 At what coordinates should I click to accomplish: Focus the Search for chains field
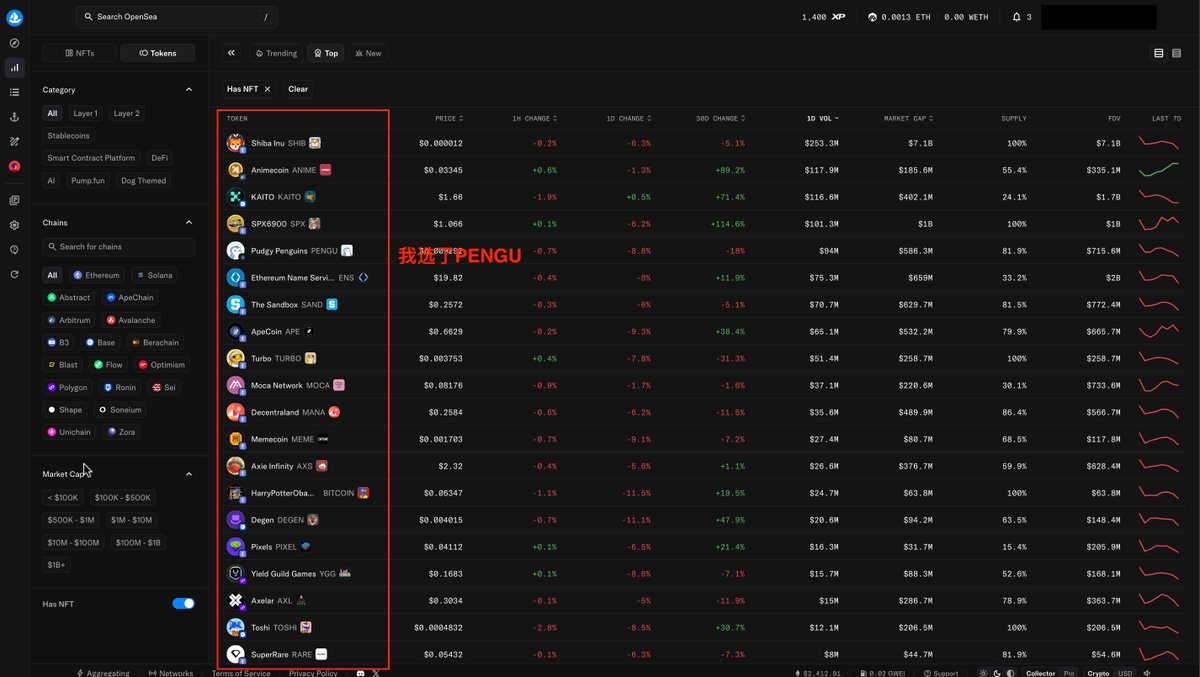119,246
